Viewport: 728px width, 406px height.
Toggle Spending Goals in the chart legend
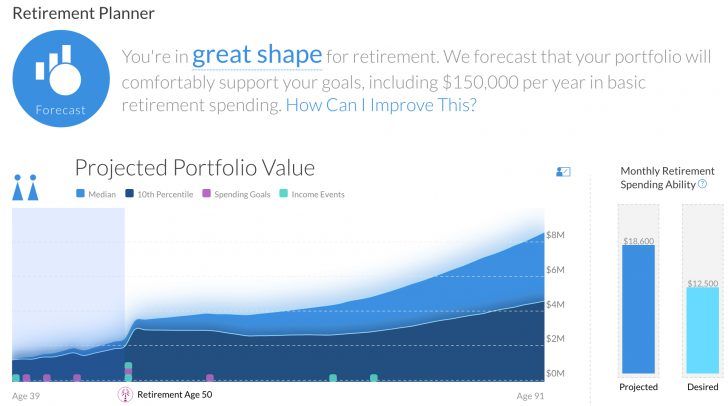tap(237, 194)
